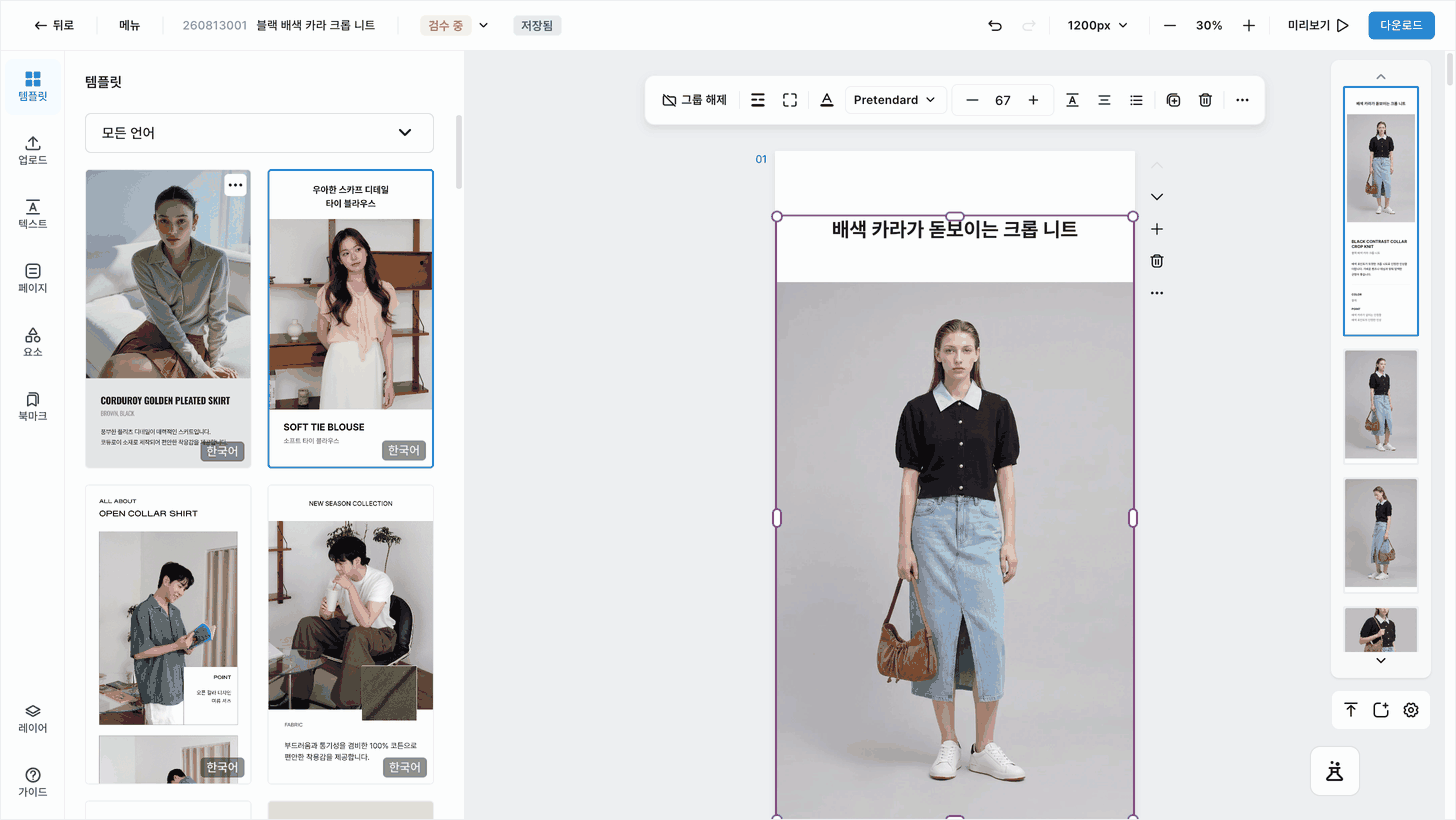Click the center text alignment icon
Viewport: 1456px width, 820px height.
1104,100
